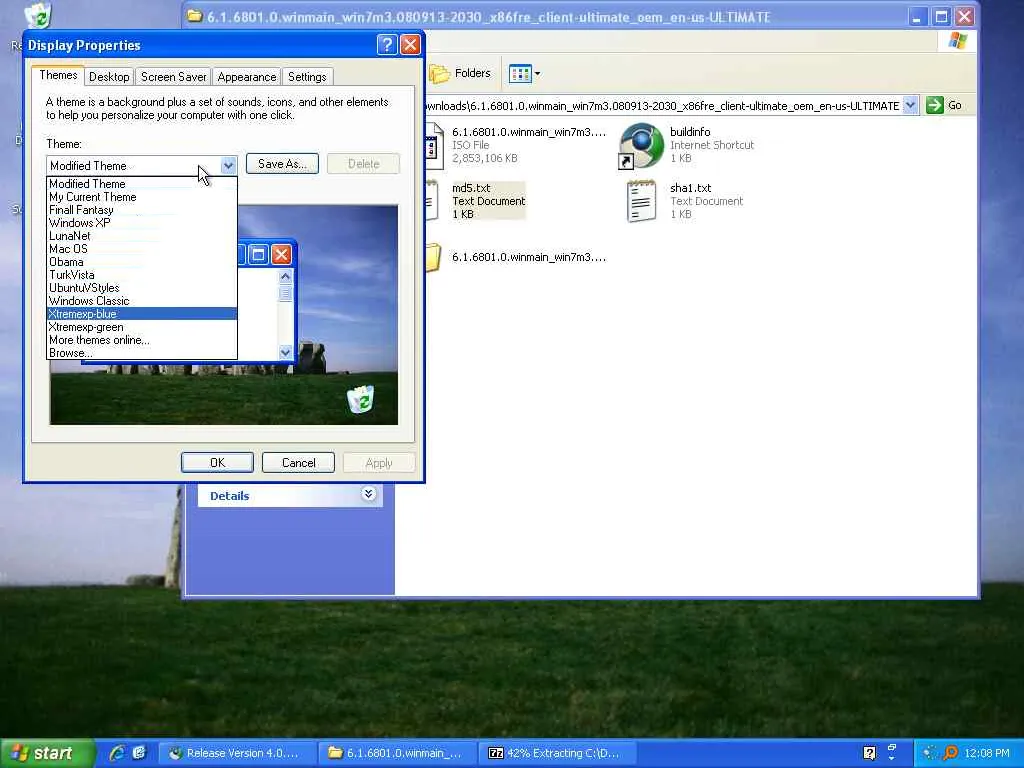Select the 6.1.6801.0.winmain_win7m3 folder

516,257
